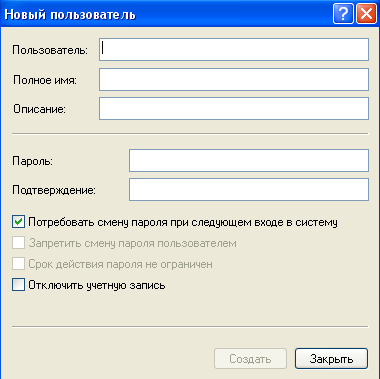Screen dimensions: 380x379
Task: Click the Полное имя: text label
Action: coord(45,80)
